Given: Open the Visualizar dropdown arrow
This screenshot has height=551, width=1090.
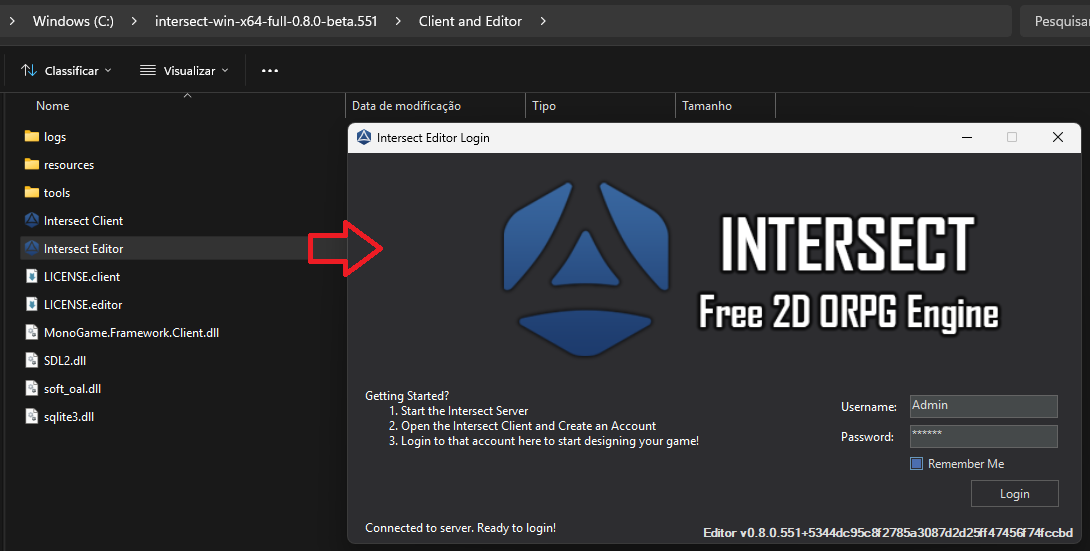Looking at the screenshot, I should (x=225, y=71).
